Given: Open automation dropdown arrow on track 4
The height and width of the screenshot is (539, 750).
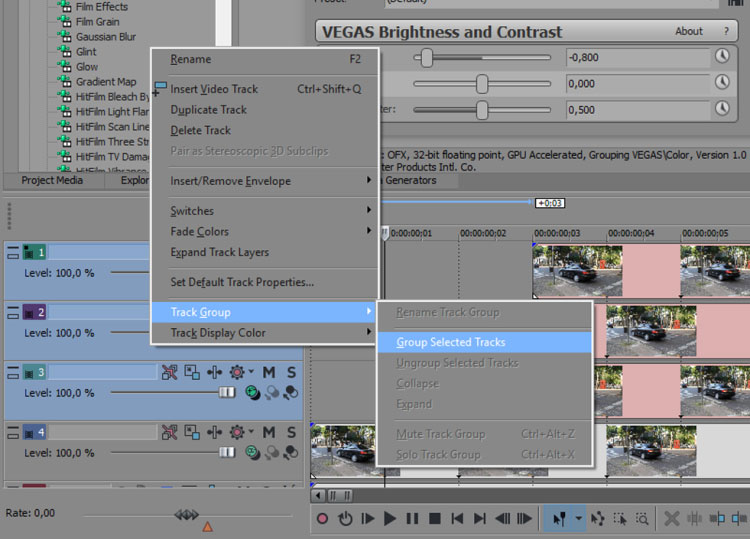Looking at the screenshot, I should (x=251, y=432).
